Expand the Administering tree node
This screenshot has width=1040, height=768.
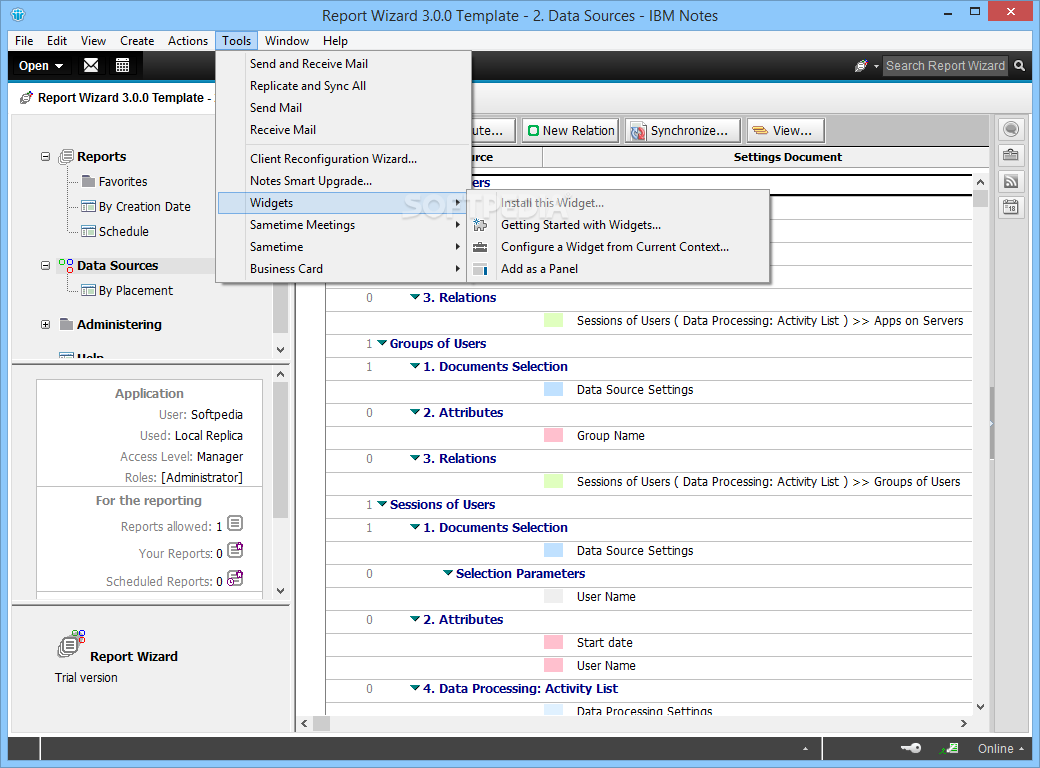click(x=45, y=324)
